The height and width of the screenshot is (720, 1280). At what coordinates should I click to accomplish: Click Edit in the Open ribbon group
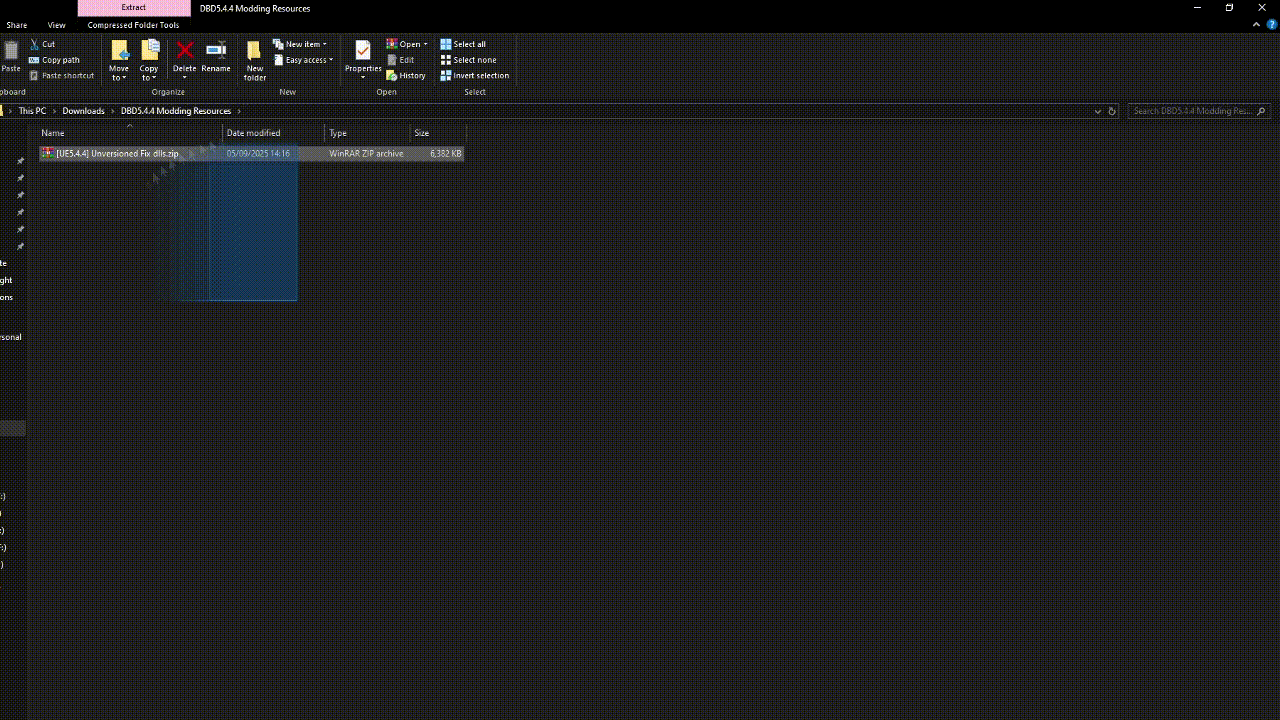pyautogui.click(x=404, y=59)
